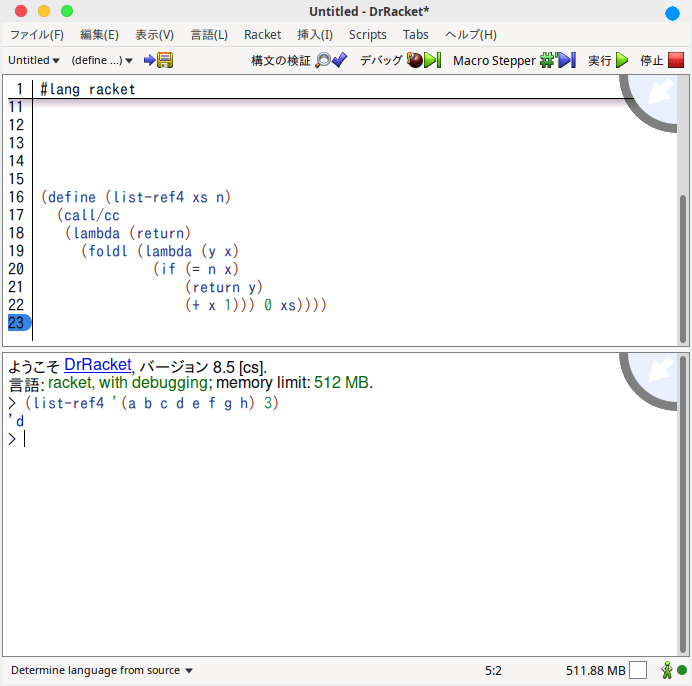This screenshot has width=692, height=686.
Task: Open the ファイル(F) menu
Action: tap(37, 34)
